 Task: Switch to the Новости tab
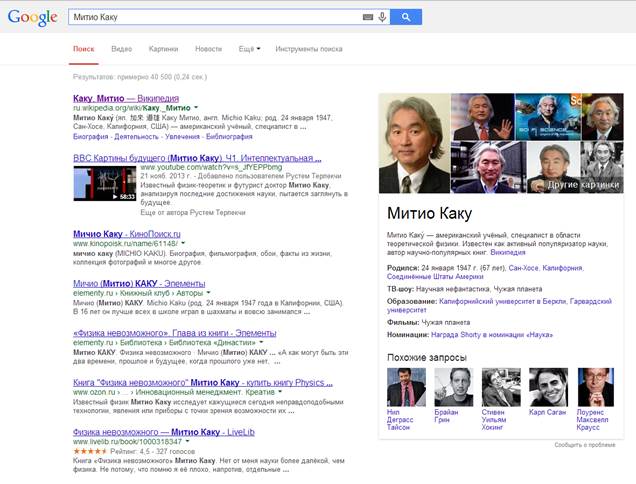(x=208, y=49)
